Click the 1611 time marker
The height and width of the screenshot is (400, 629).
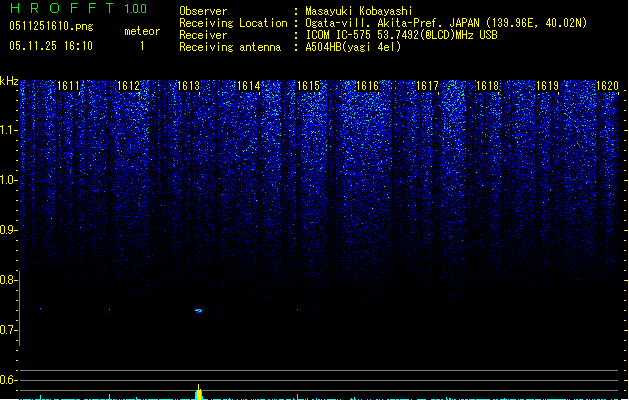(x=69, y=86)
